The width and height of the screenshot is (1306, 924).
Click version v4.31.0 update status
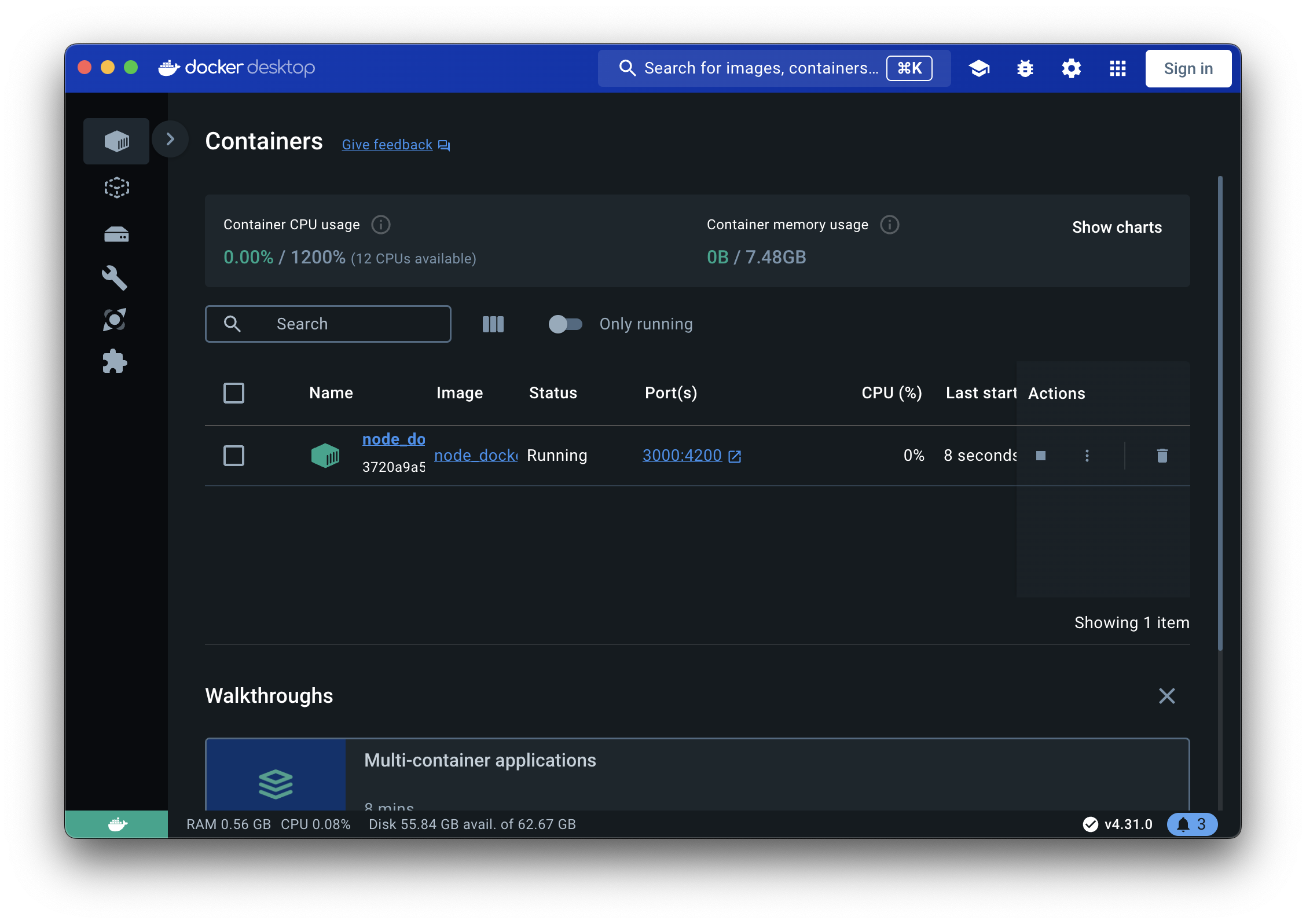pyautogui.click(x=1117, y=824)
